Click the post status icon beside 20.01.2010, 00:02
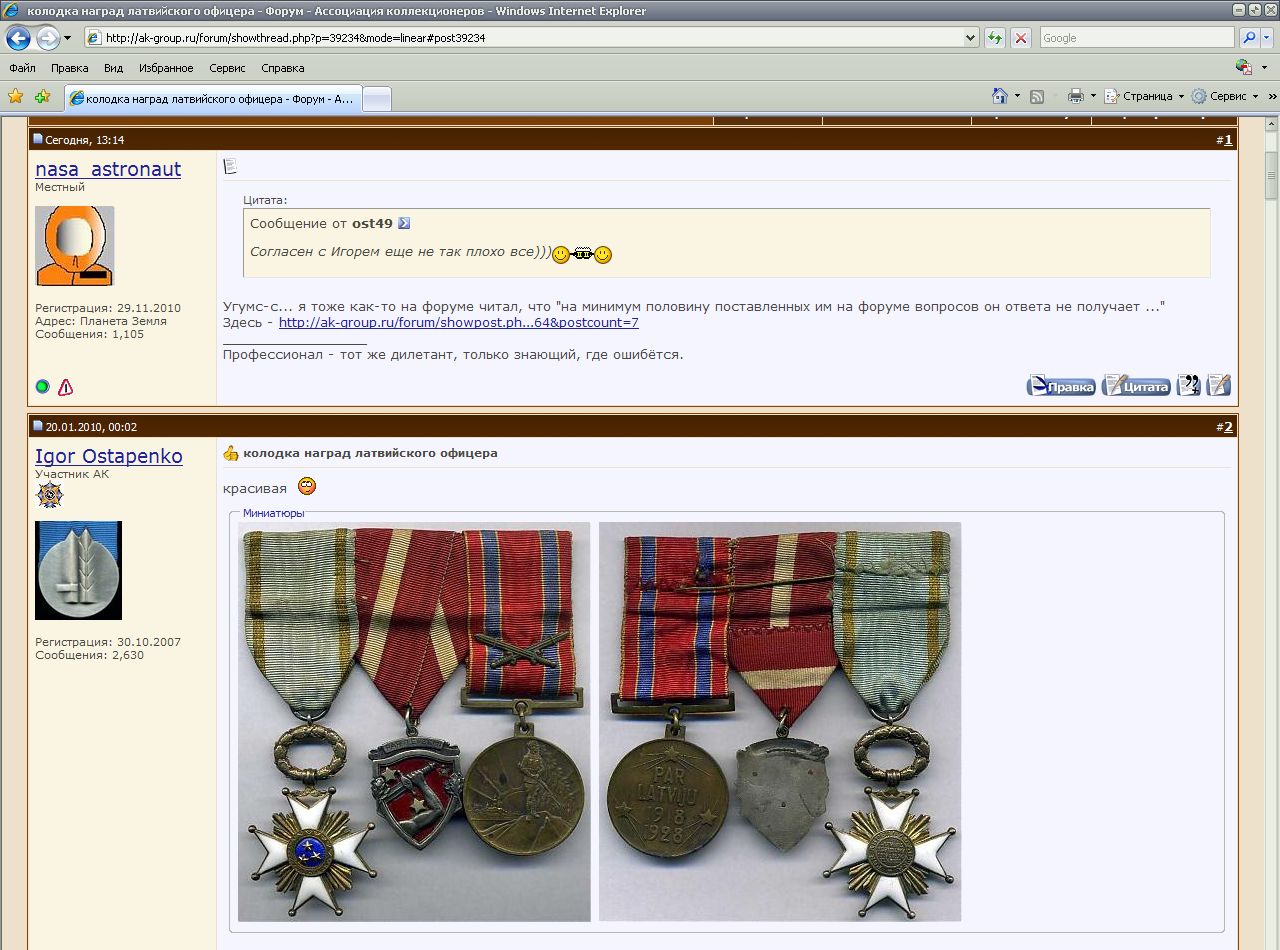Viewport: 1280px width, 950px height. 38,427
